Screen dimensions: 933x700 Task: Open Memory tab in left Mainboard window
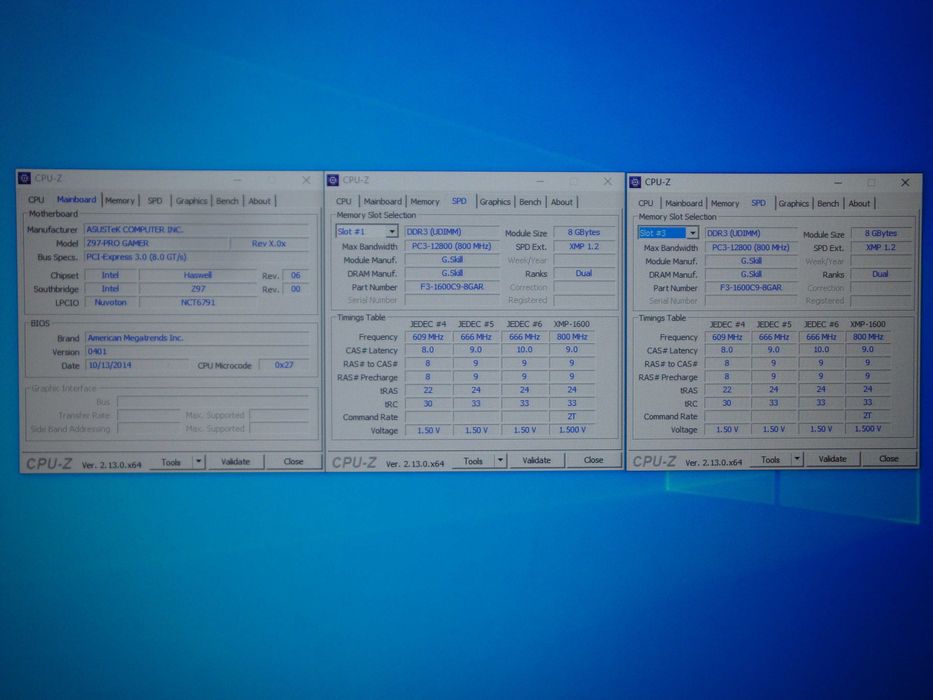[120, 201]
